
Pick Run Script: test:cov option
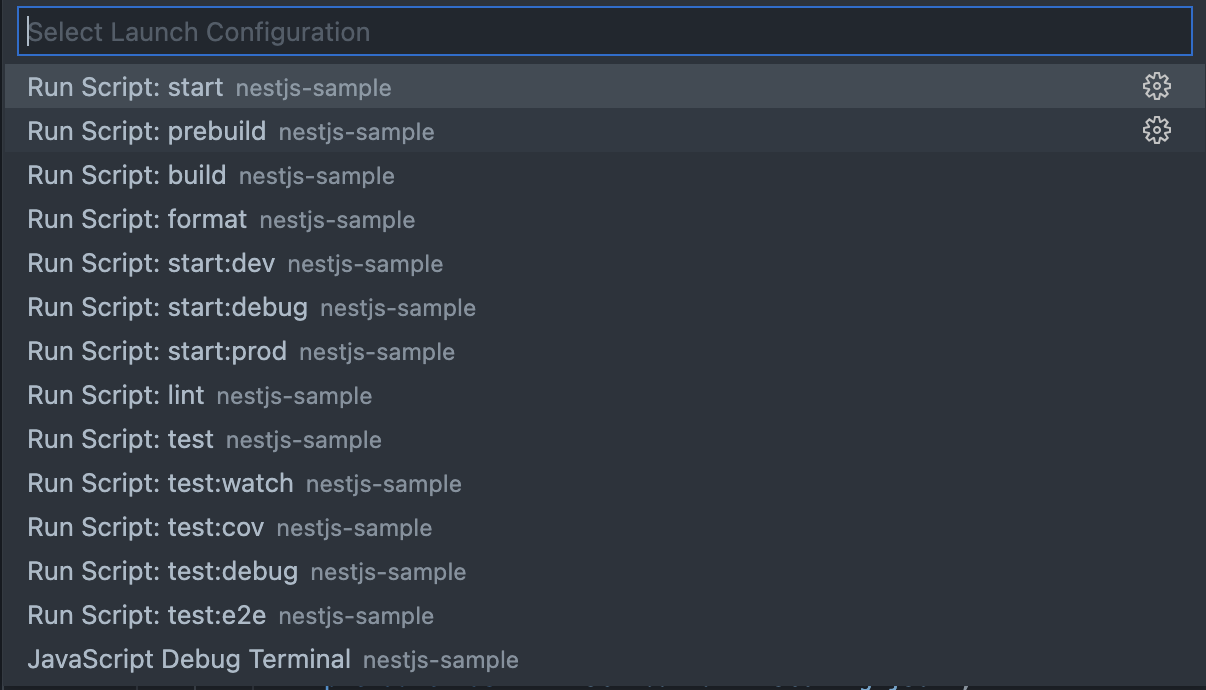pyautogui.click(x=605, y=527)
